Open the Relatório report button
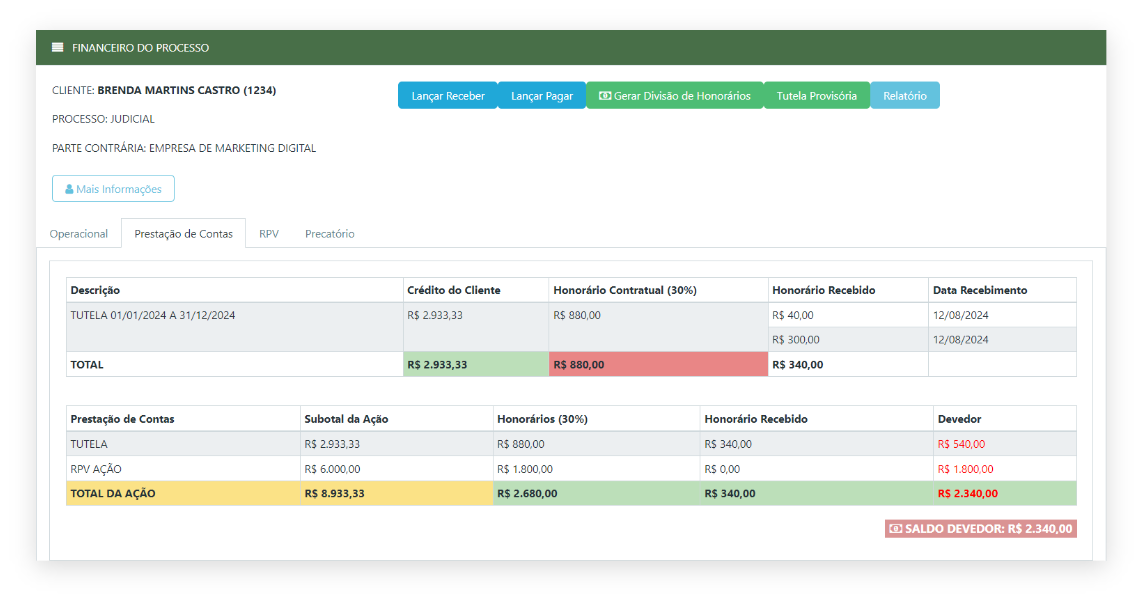The height and width of the screenshot is (603, 1143). click(x=904, y=96)
